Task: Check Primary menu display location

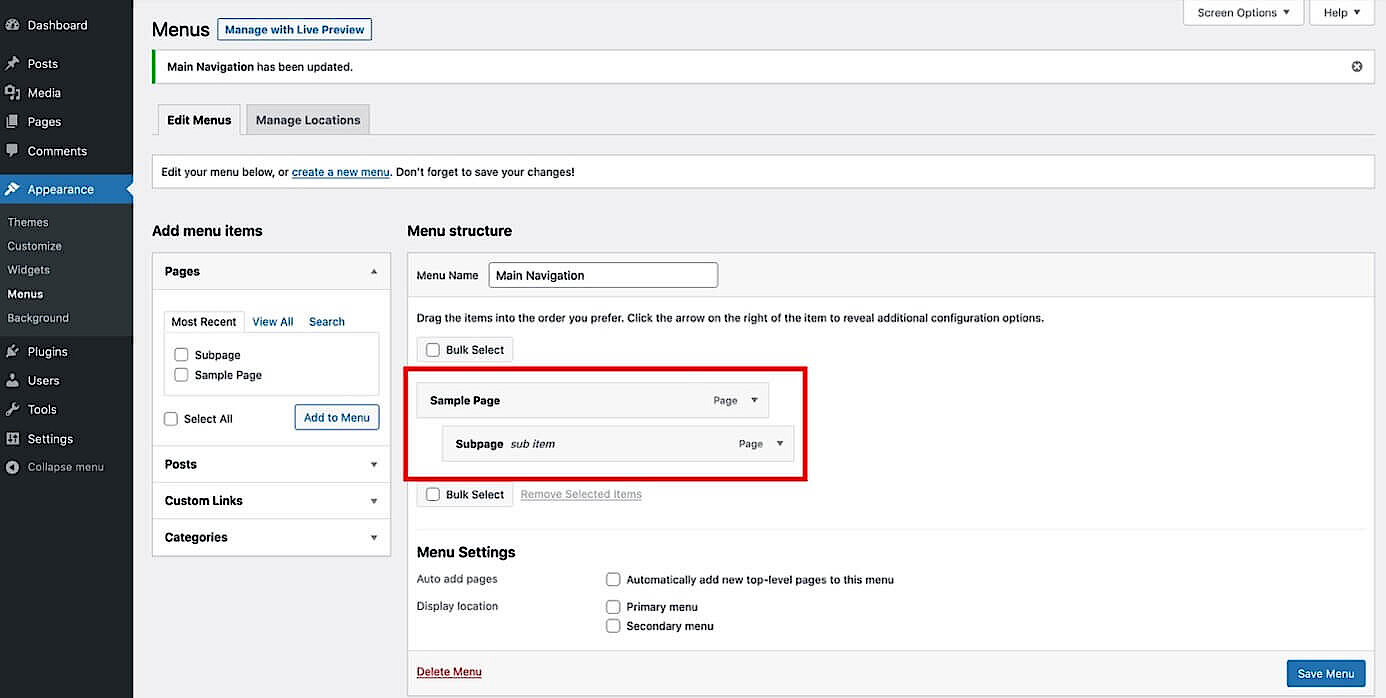Action: (x=613, y=606)
